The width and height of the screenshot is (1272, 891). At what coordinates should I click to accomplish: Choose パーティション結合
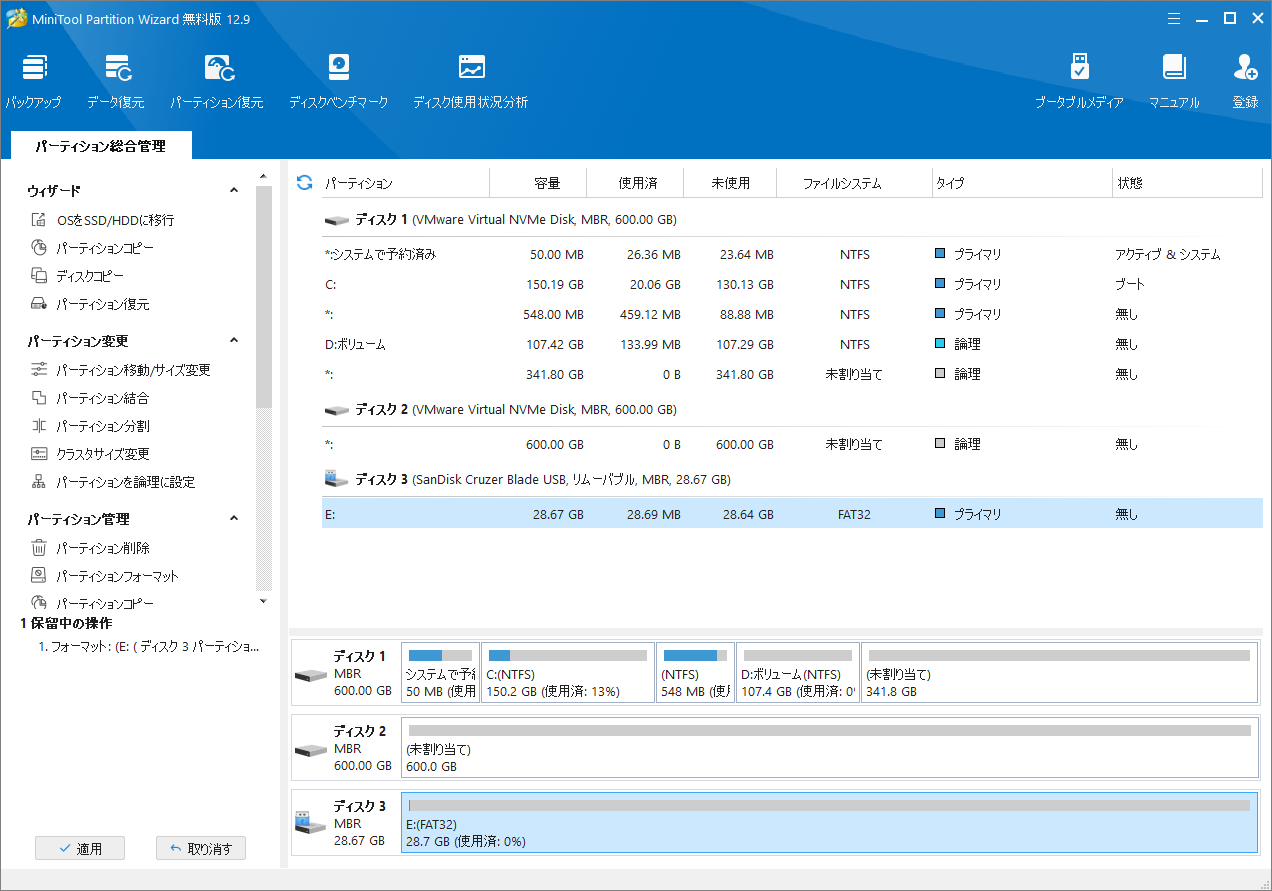coord(90,398)
